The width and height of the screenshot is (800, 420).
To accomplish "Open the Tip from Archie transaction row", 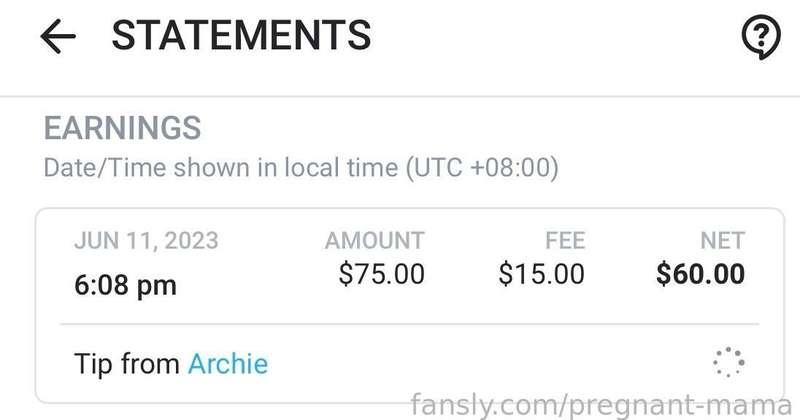I will pos(410,363).
